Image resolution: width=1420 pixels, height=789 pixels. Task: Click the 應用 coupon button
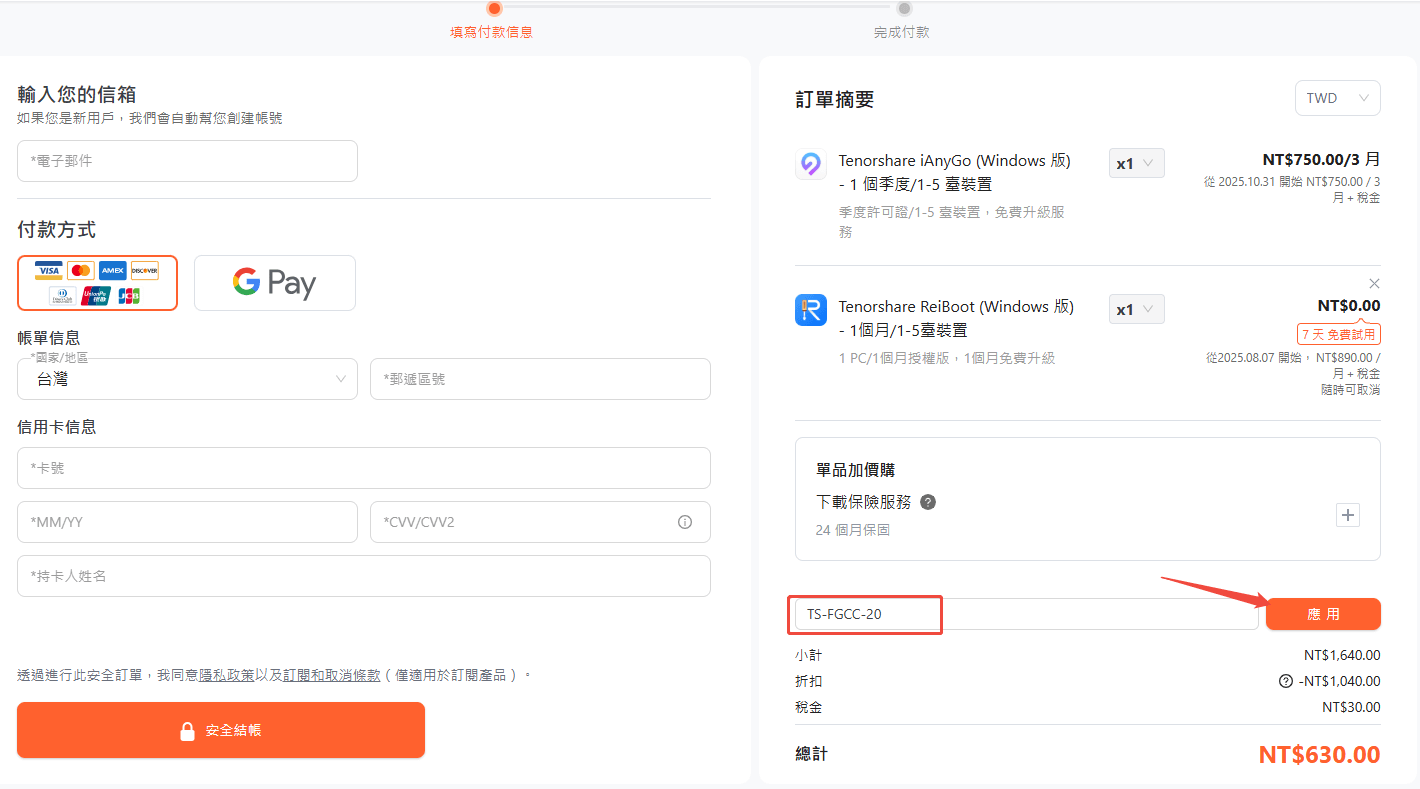pos(1323,614)
